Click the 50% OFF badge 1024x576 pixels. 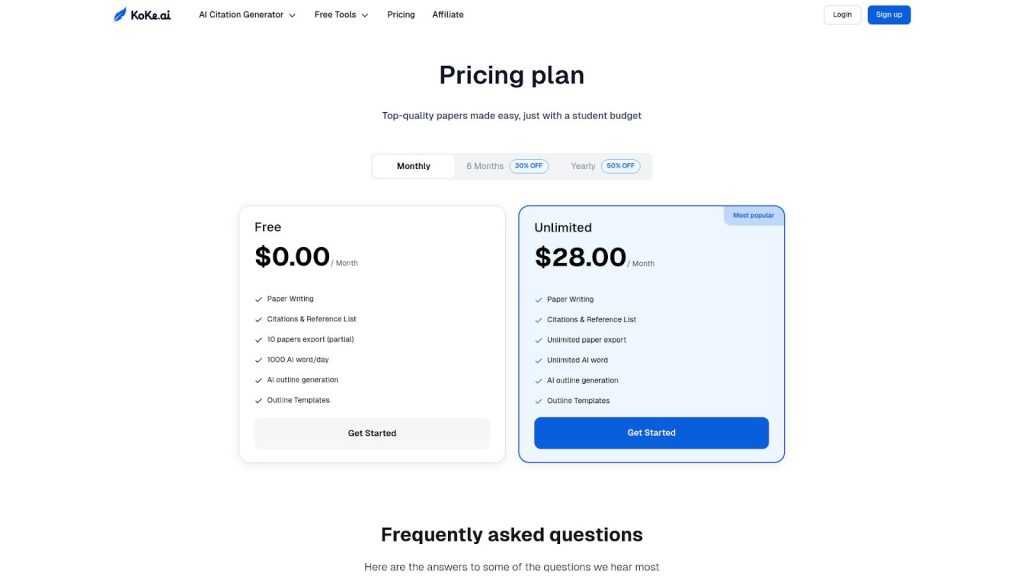tap(620, 166)
